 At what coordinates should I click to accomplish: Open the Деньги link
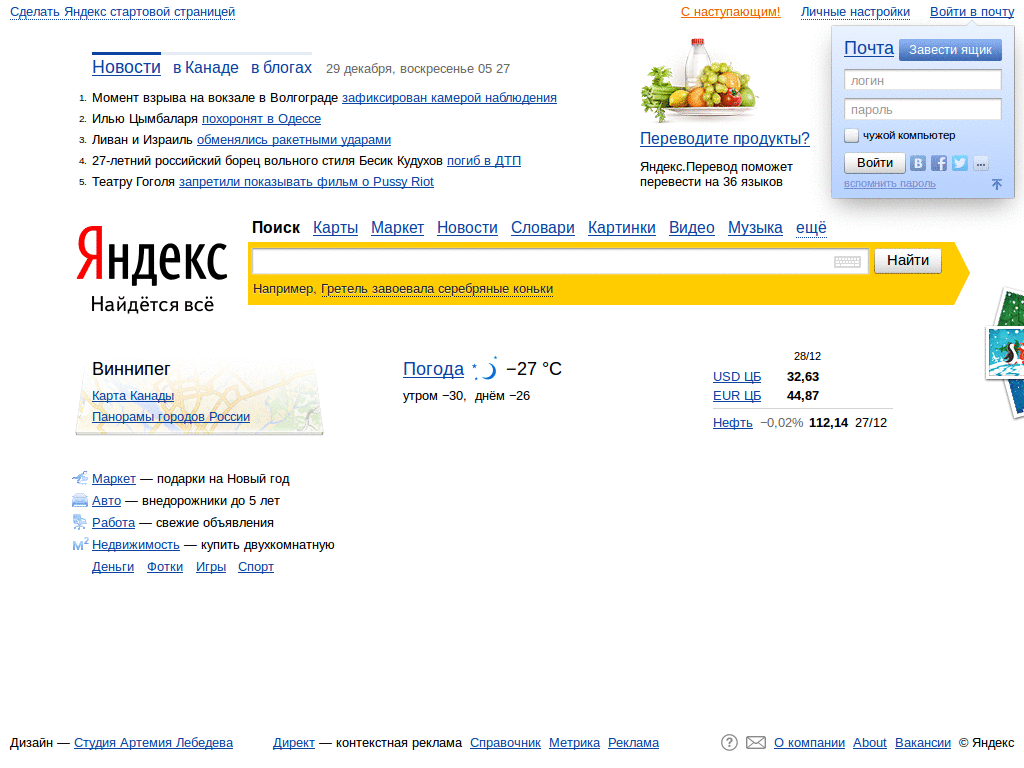pyautogui.click(x=113, y=566)
